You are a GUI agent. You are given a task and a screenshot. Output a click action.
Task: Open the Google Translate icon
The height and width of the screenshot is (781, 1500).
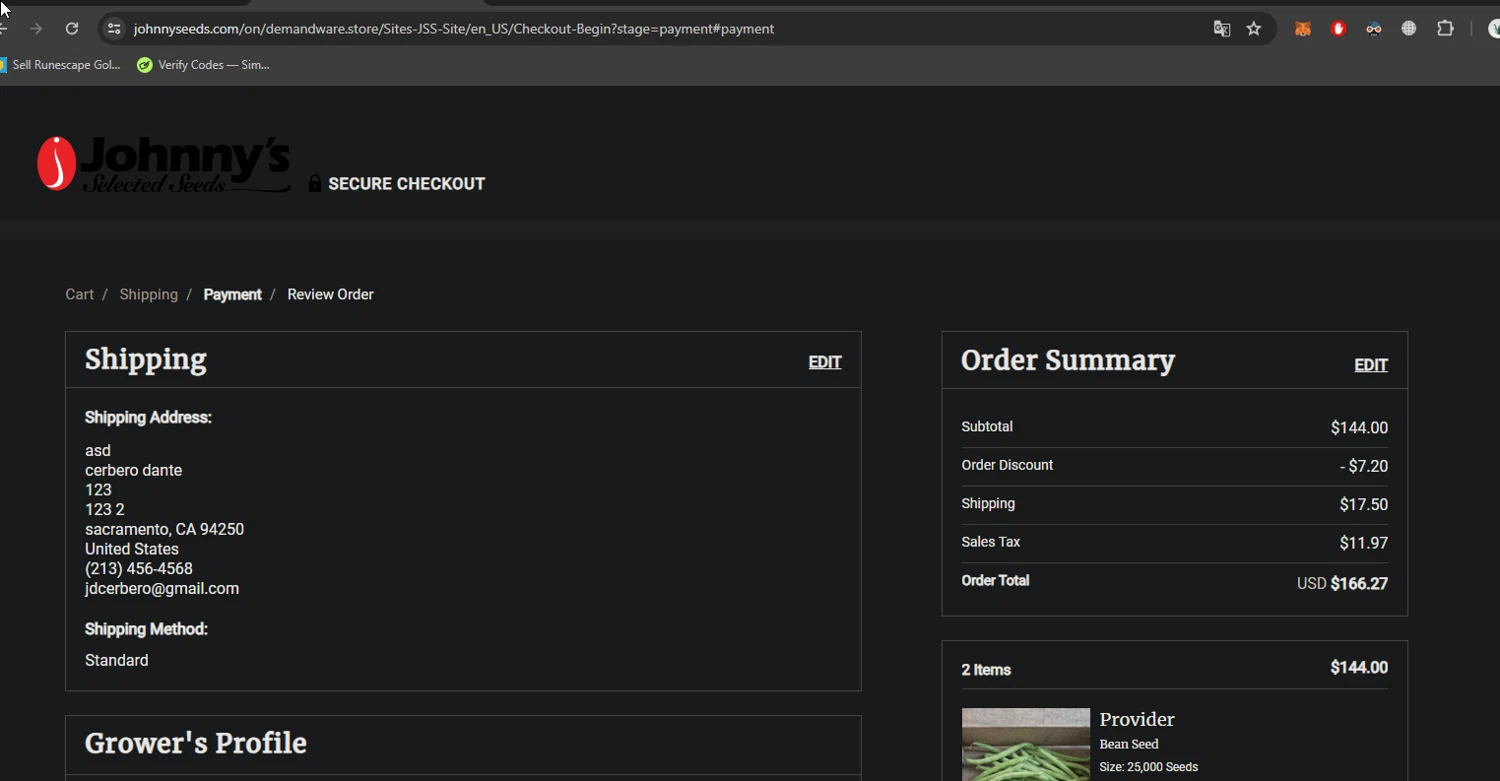coord(1222,29)
